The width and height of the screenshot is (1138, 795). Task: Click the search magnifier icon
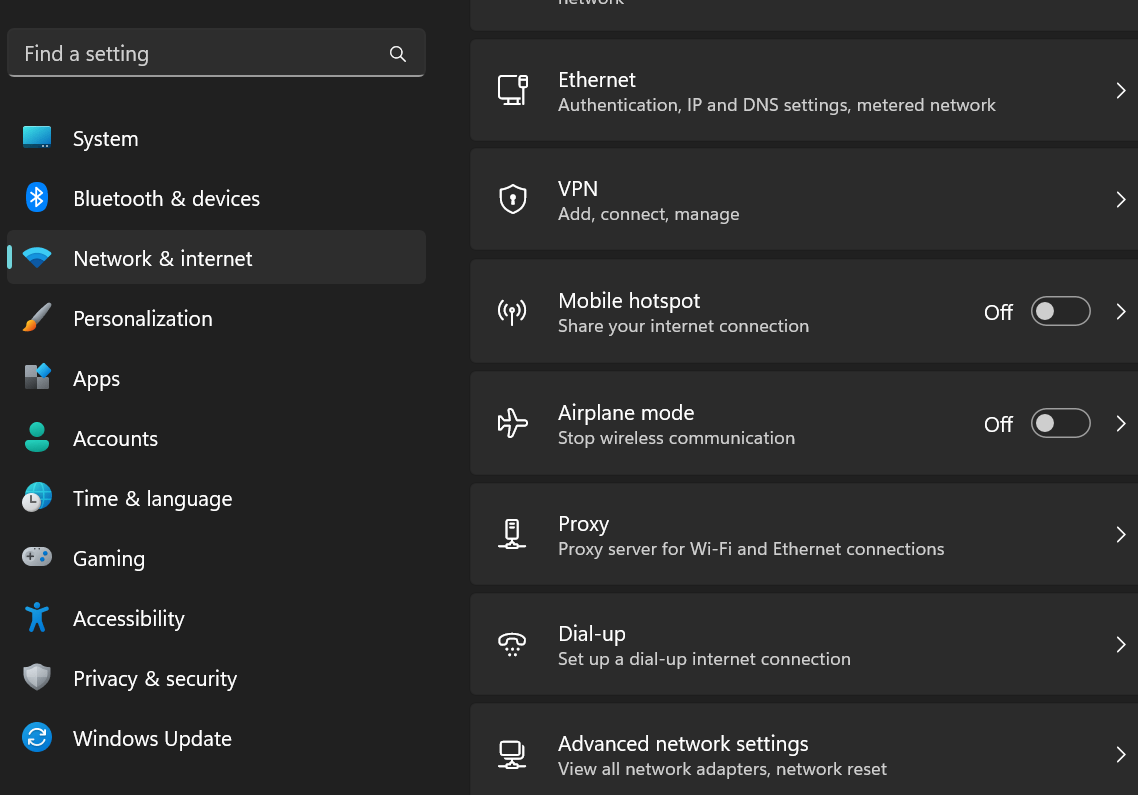pyautogui.click(x=397, y=53)
